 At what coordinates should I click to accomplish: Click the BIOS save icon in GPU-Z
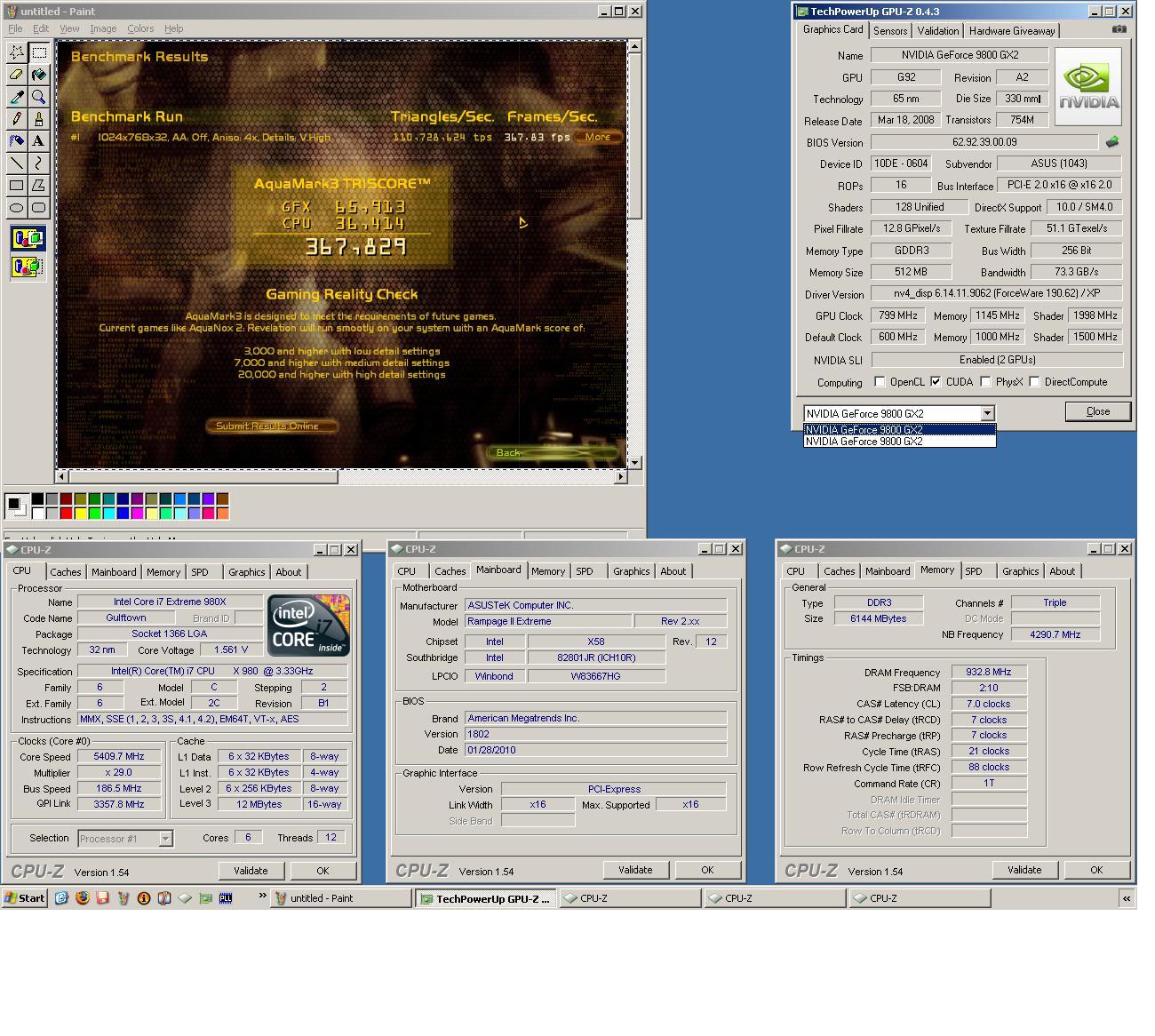pos(1112,142)
